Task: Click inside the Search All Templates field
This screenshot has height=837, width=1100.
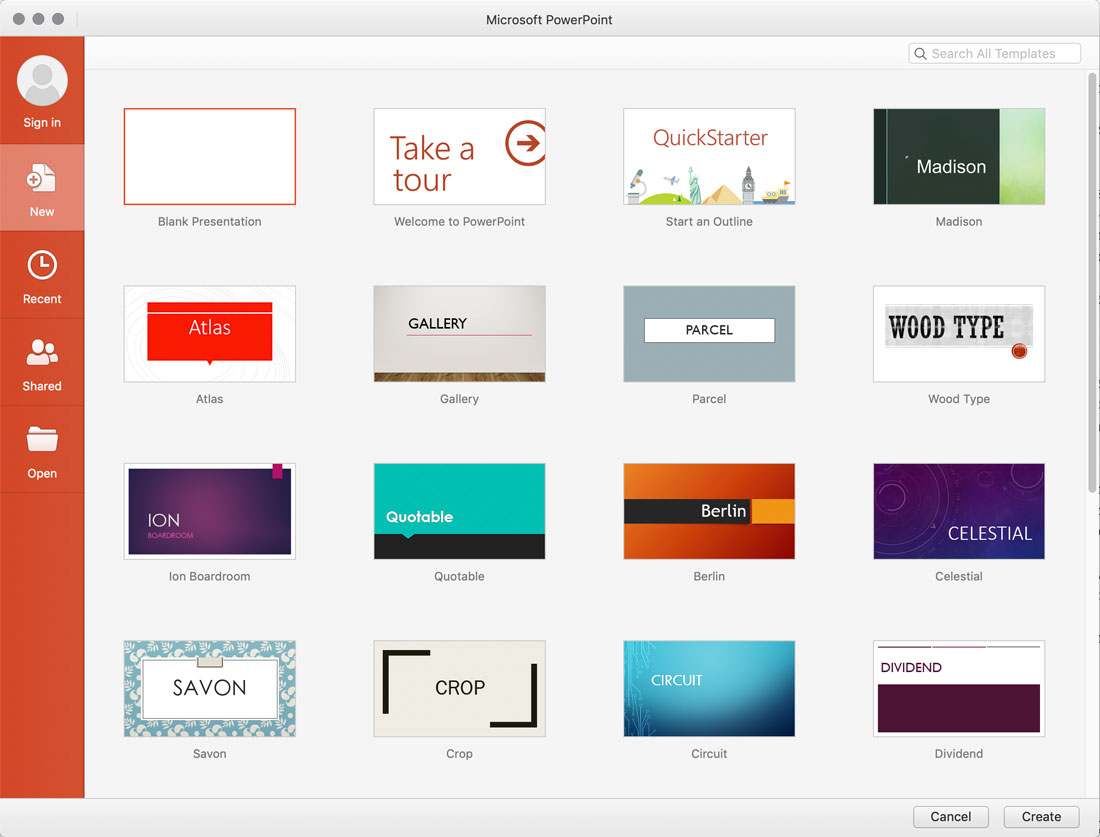Action: [x=1000, y=53]
